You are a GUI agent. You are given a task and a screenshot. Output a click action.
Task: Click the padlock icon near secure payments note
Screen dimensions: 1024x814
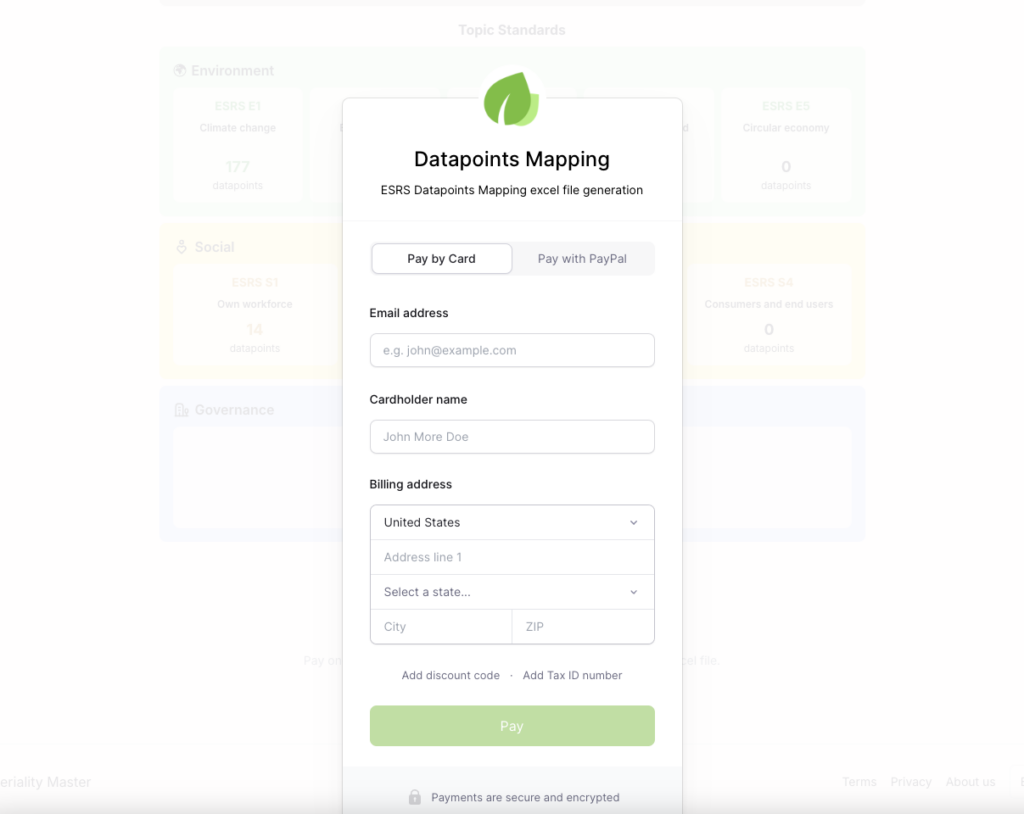415,797
